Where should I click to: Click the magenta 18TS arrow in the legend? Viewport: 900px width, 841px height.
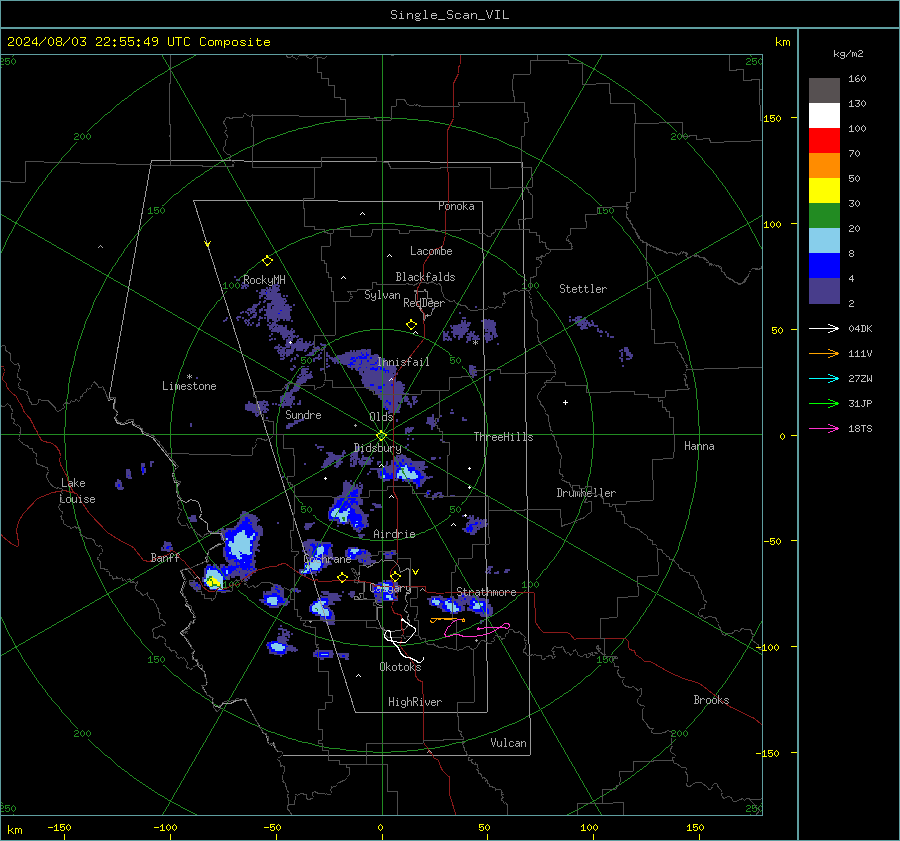824,428
